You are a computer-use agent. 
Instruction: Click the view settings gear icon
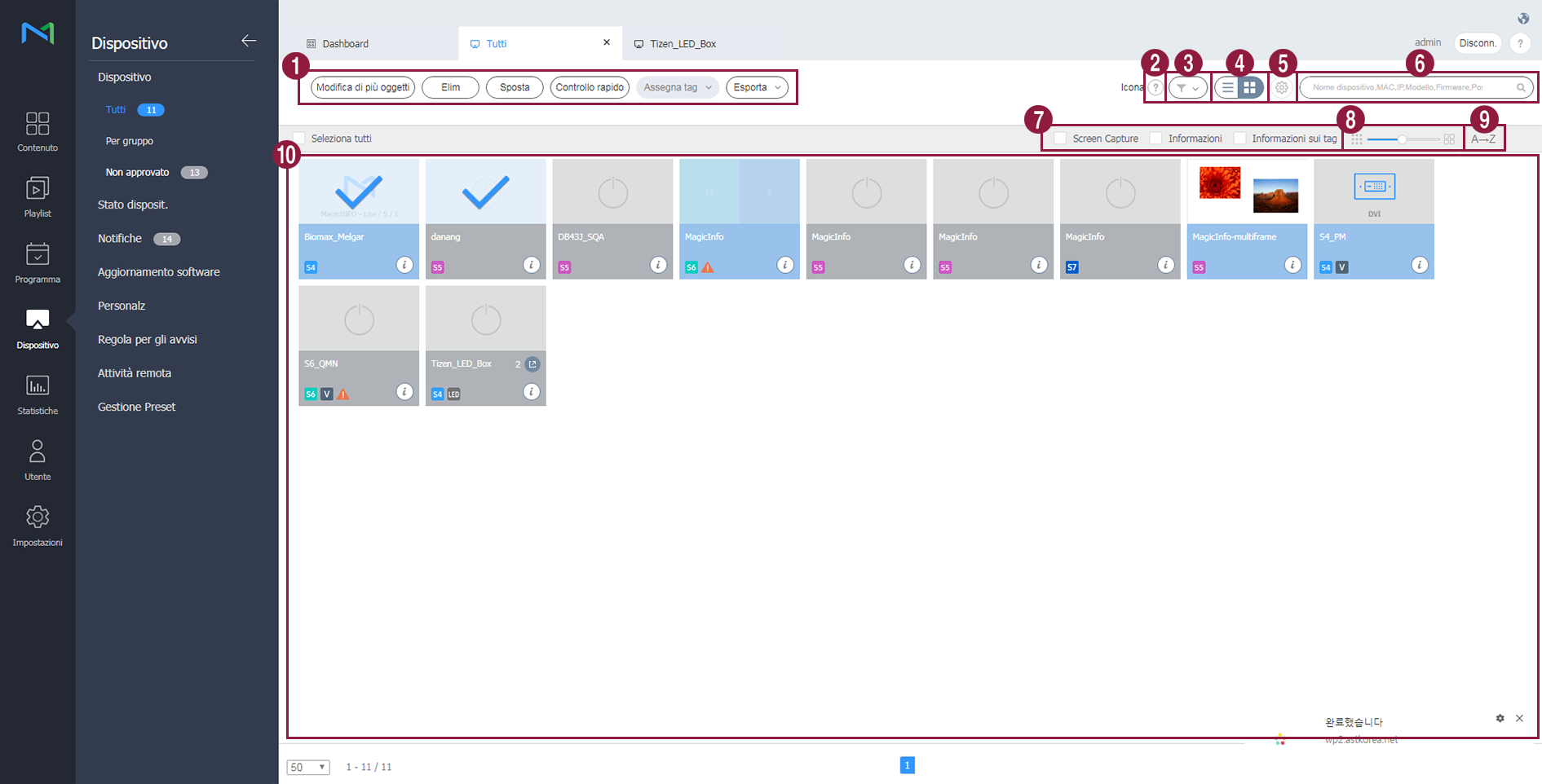tap(1281, 88)
